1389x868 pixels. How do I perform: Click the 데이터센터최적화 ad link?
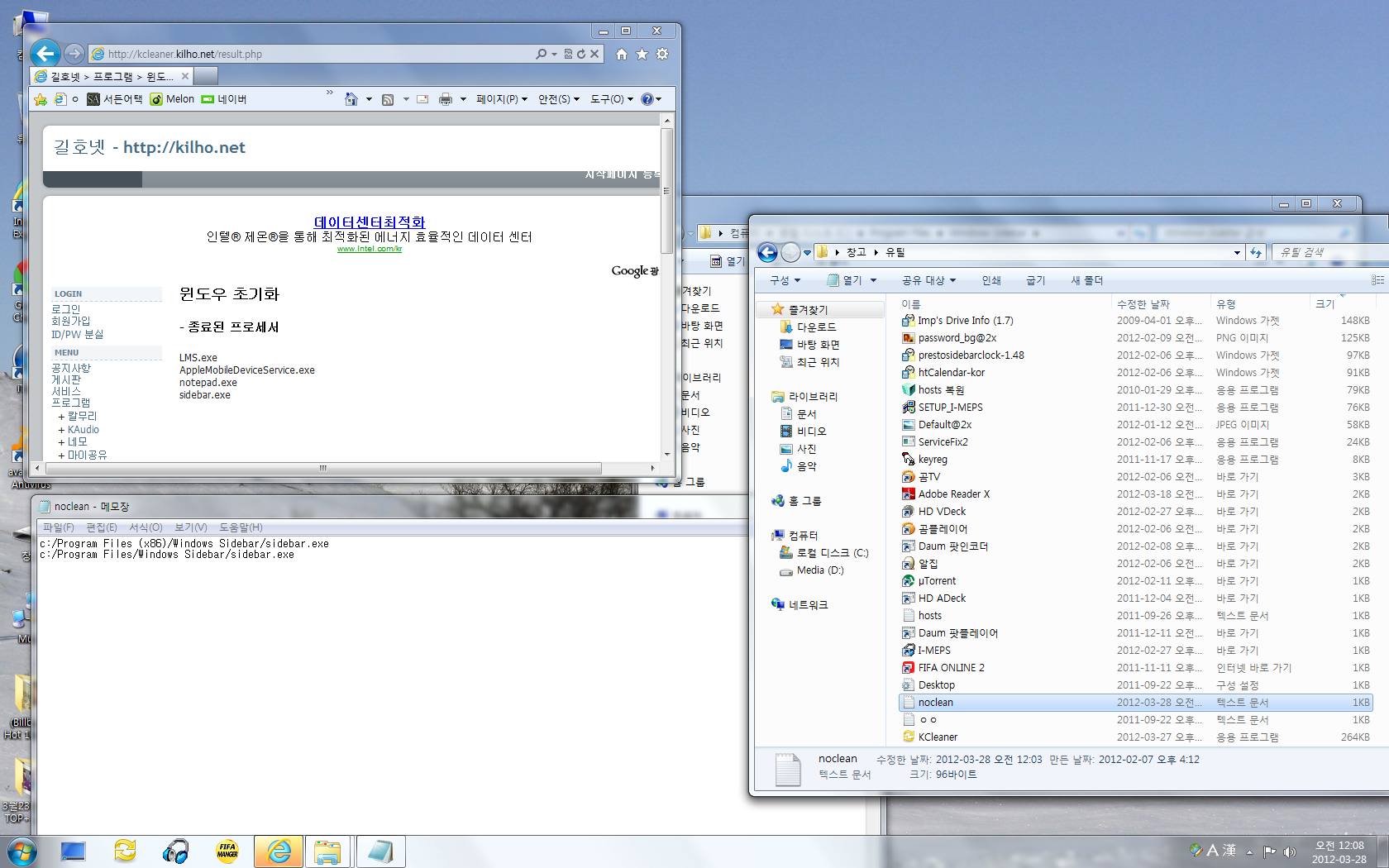click(x=369, y=222)
